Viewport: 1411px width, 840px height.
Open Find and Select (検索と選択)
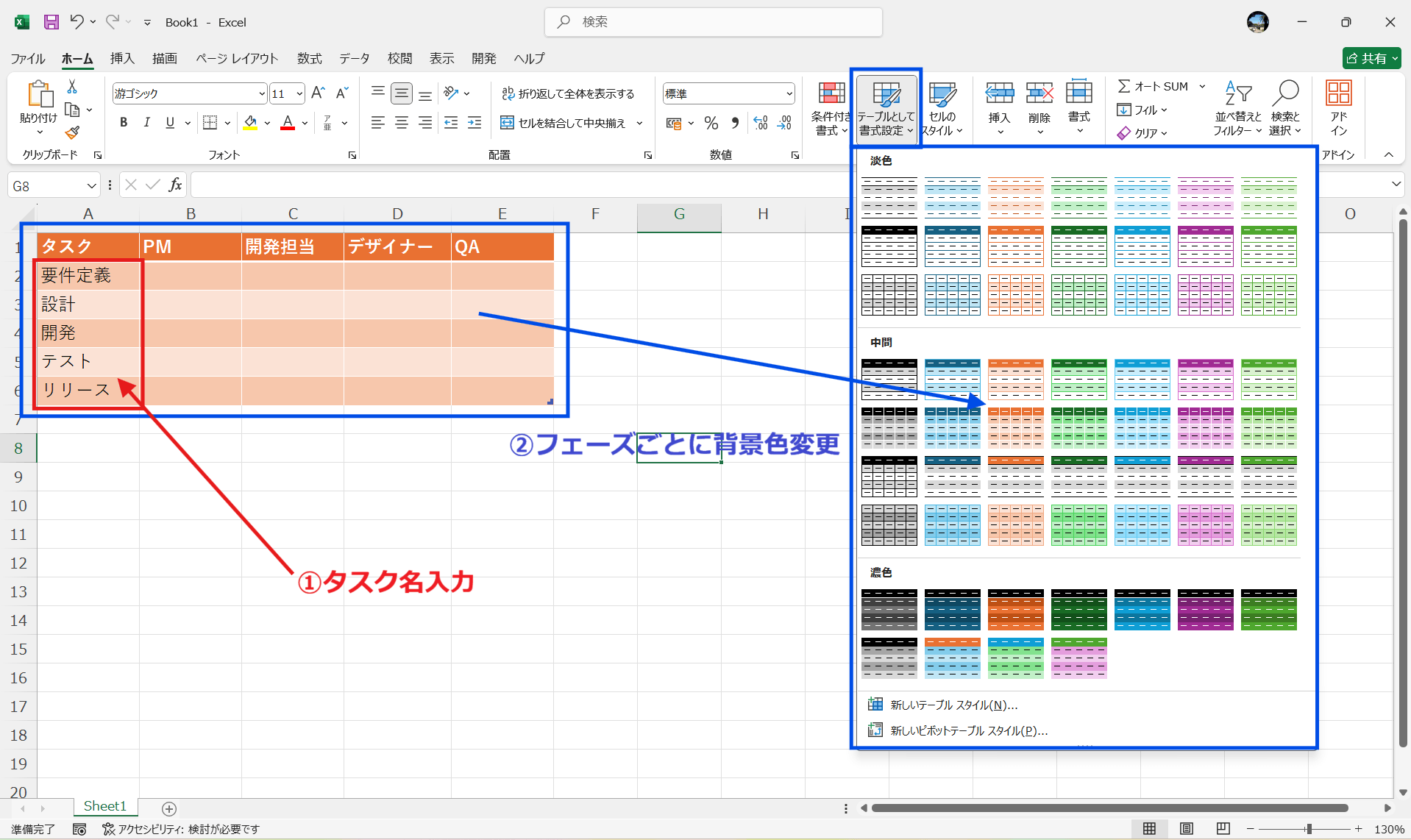click(x=1285, y=109)
